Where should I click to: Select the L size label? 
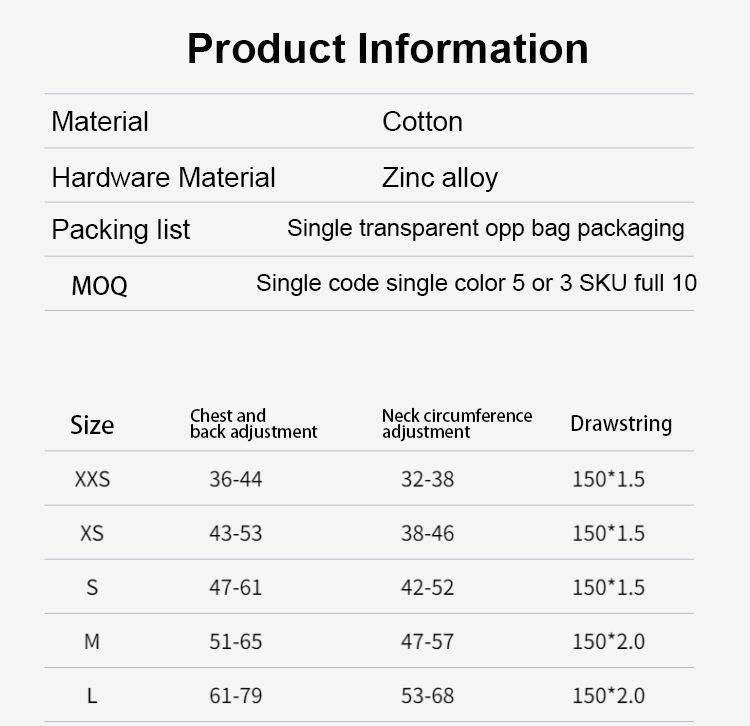click(x=92, y=696)
